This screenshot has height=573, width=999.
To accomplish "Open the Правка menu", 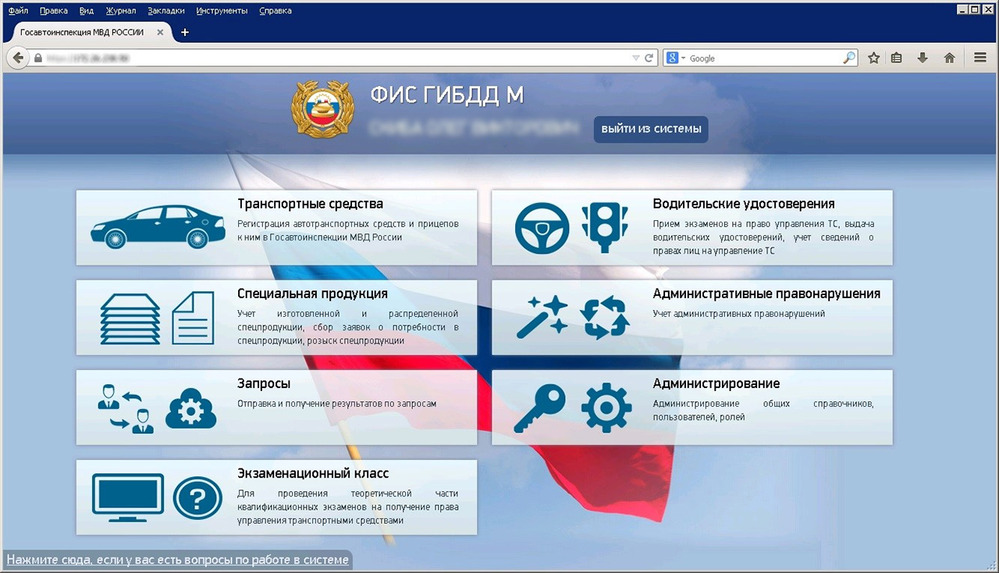I will (54, 11).
